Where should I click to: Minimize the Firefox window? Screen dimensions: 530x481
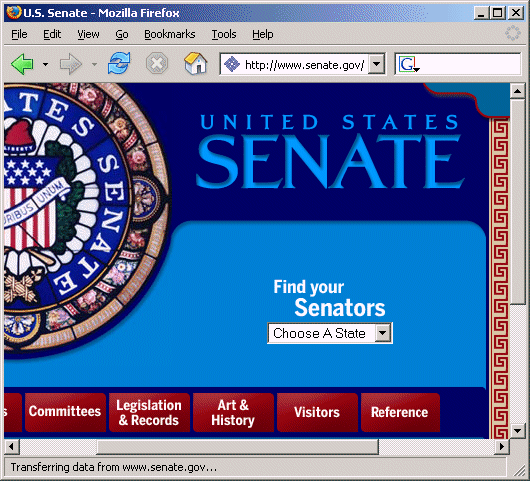click(481, 13)
